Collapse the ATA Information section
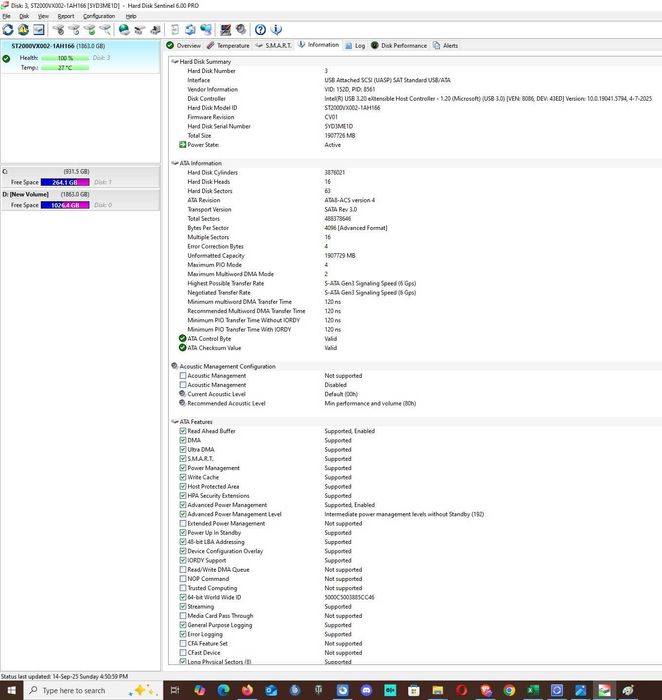Screen dimensions: 662x700 [x=175, y=163]
